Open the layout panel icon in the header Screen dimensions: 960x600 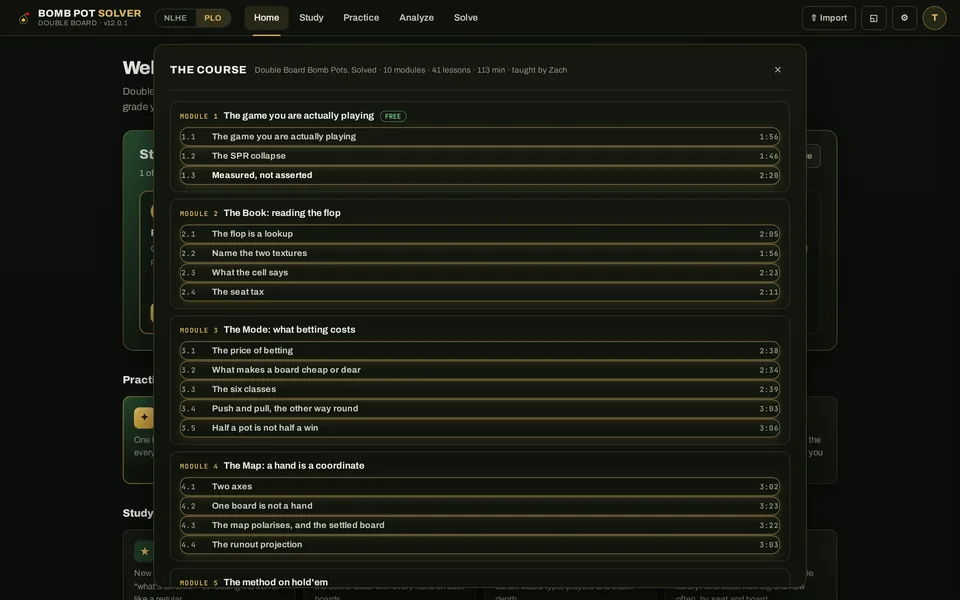point(874,18)
